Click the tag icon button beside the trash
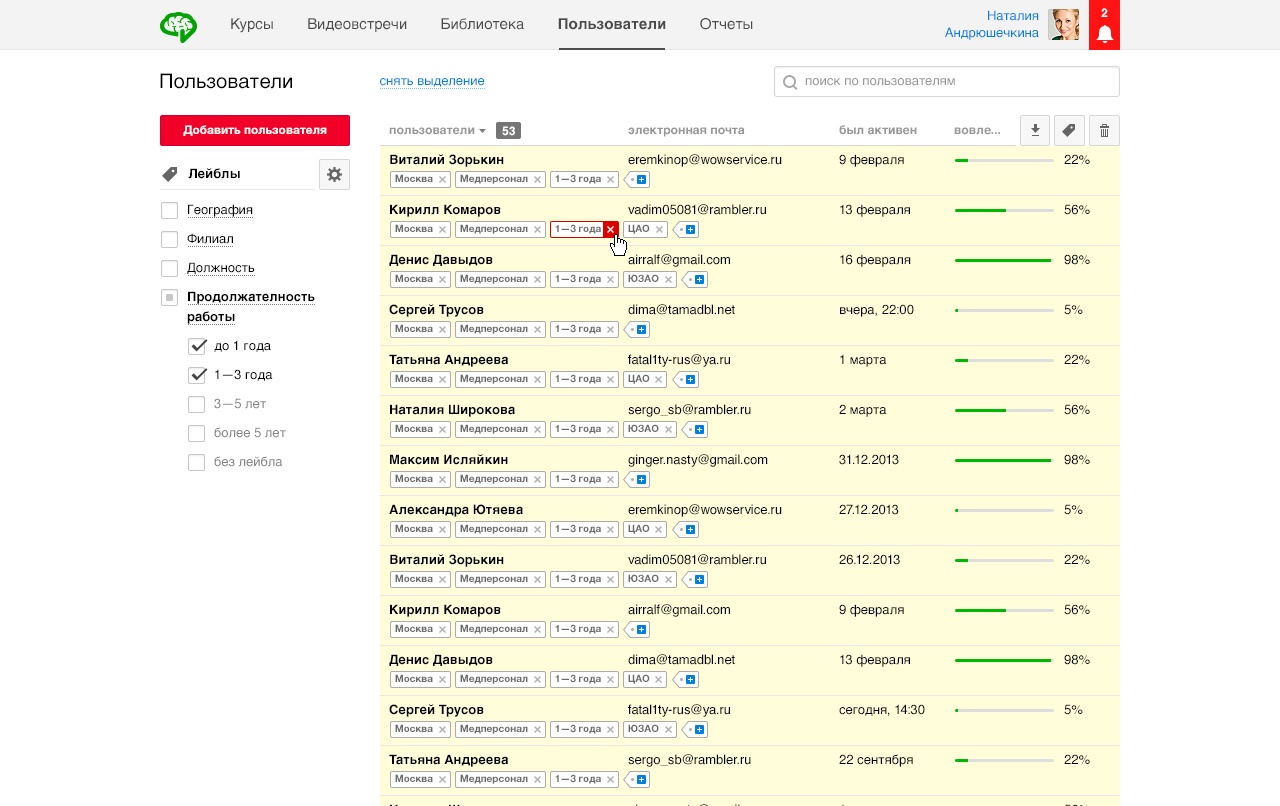Viewport: 1280px width, 806px height. 1069,130
